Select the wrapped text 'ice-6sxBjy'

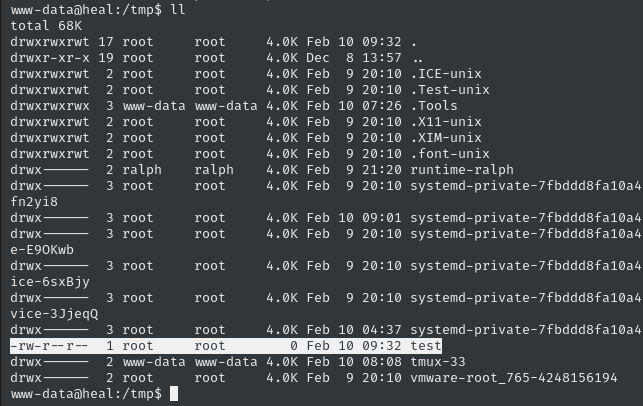click(x=50, y=282)
